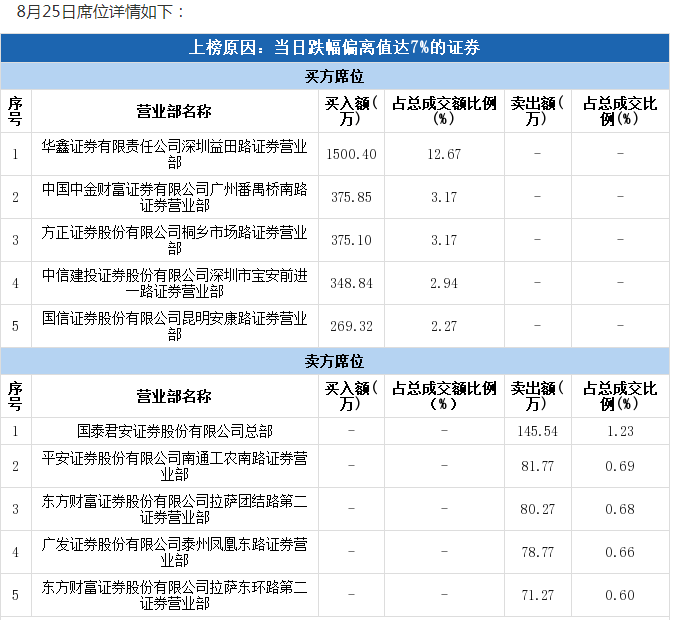Click the sell percentage 0.69
Image resolution: width=674 pixels, height=620 pixels.
[x=620, y=466]
